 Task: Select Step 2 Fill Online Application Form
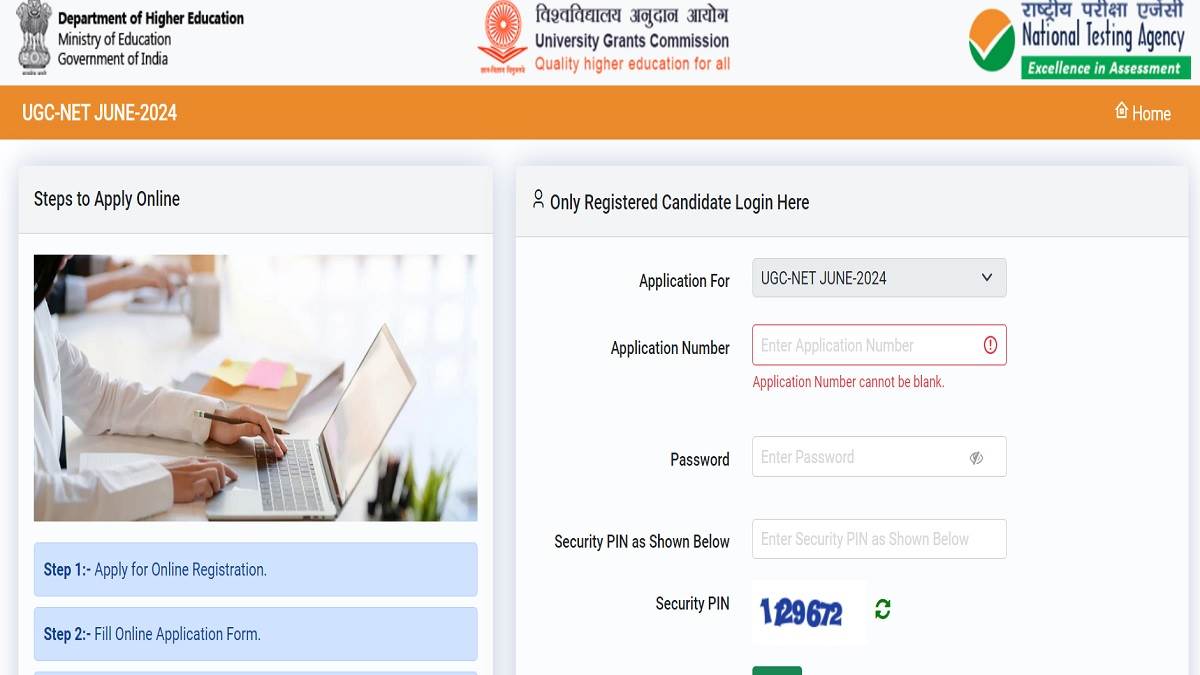(255, 634)
